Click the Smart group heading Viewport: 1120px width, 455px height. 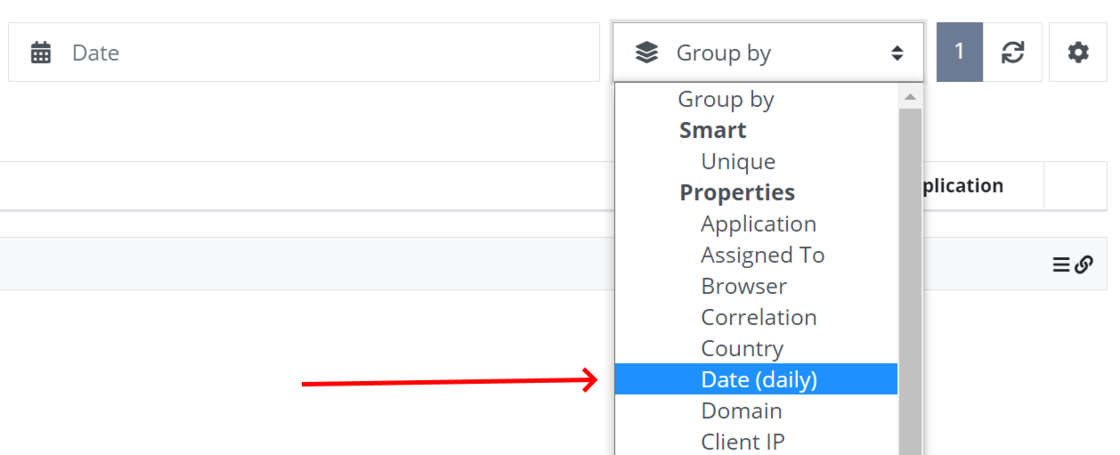pyautogui.click(x=713, y=130)
